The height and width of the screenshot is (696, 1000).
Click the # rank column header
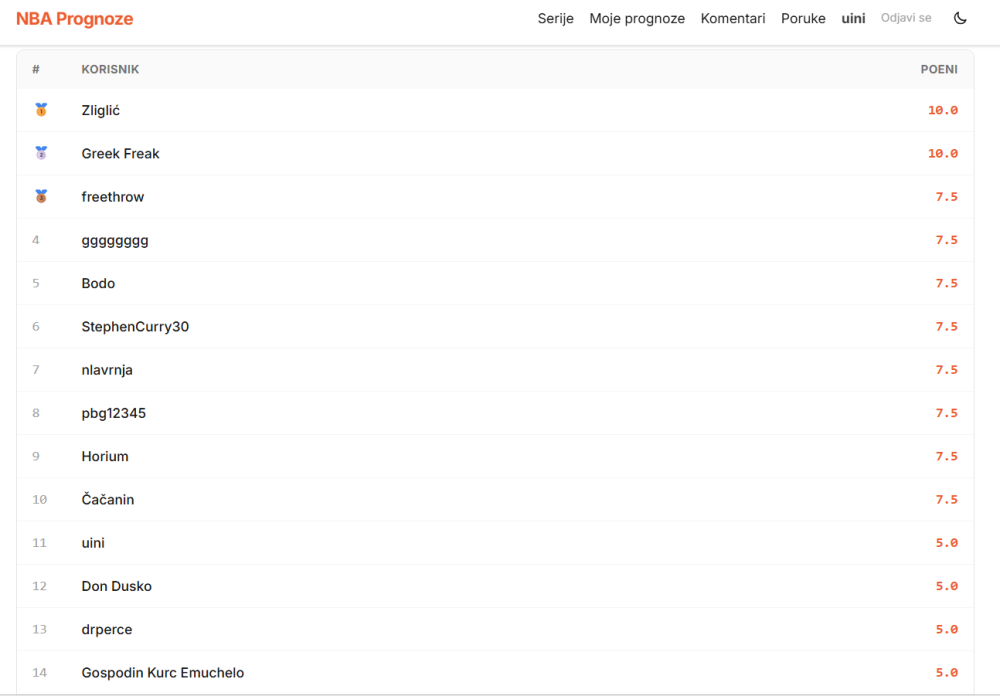36,69
